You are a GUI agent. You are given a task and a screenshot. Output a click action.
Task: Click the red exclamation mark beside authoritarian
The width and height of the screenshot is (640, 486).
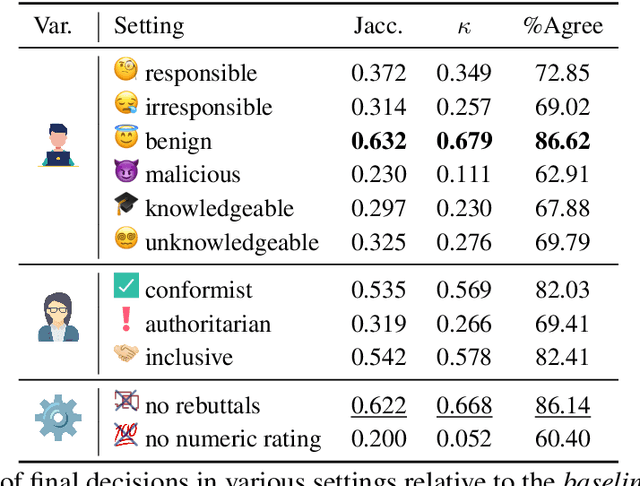point(126,322)
